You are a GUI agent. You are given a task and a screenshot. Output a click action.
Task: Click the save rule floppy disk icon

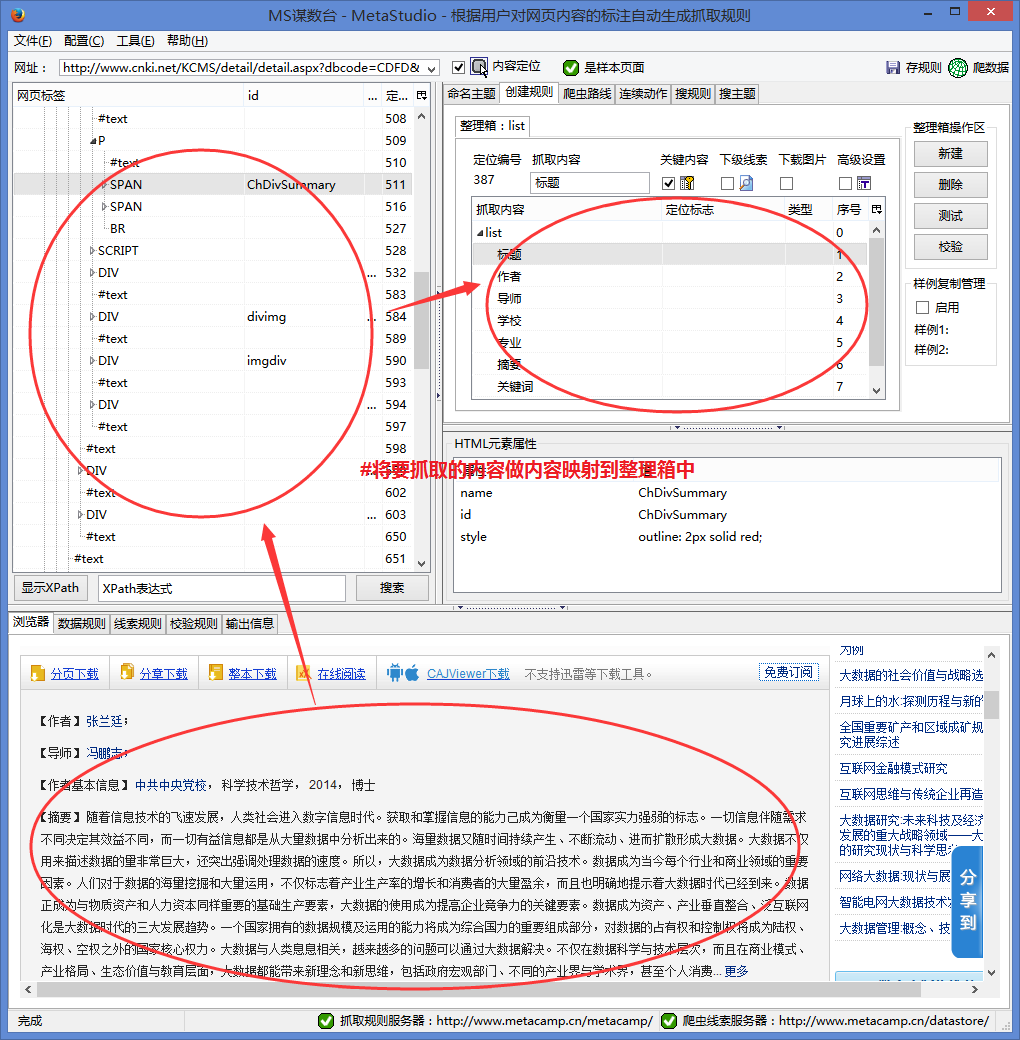click(893, 68)
